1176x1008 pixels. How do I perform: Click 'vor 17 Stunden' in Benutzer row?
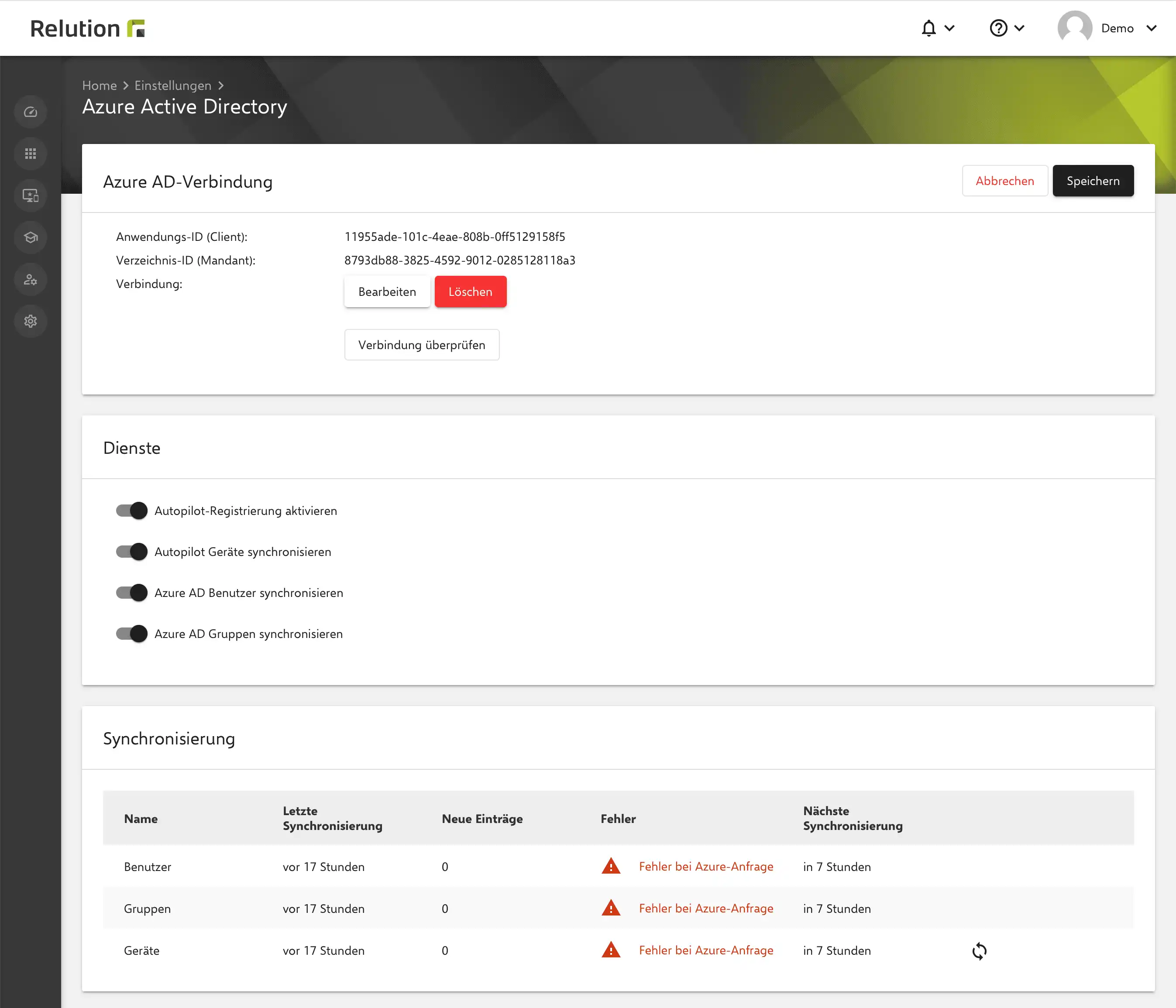click(x=323, y=867)
